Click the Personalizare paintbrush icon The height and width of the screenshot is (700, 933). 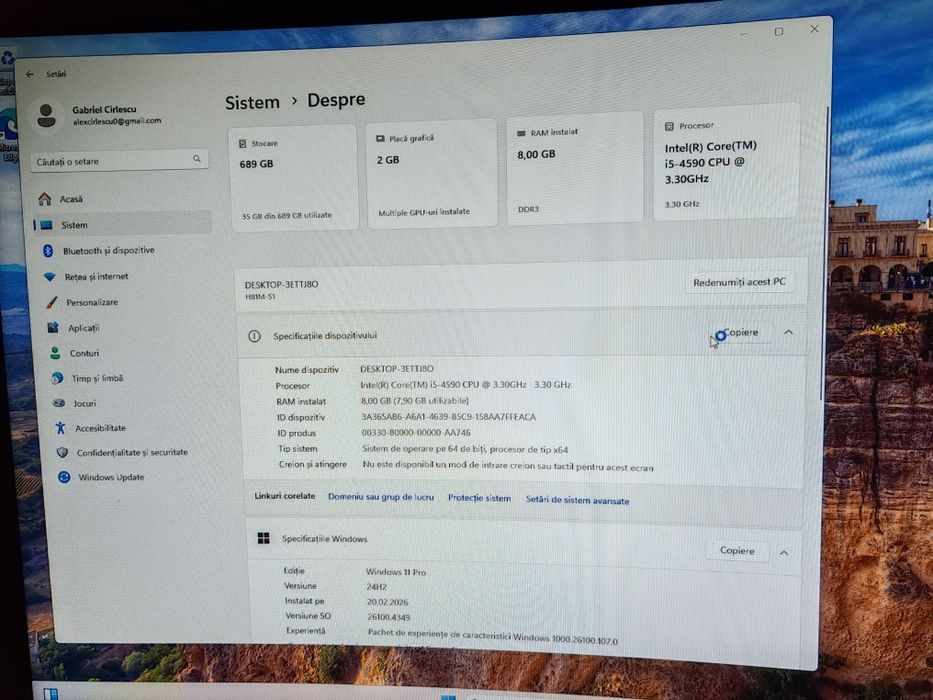pyautogui.click(x=52, y=302)
